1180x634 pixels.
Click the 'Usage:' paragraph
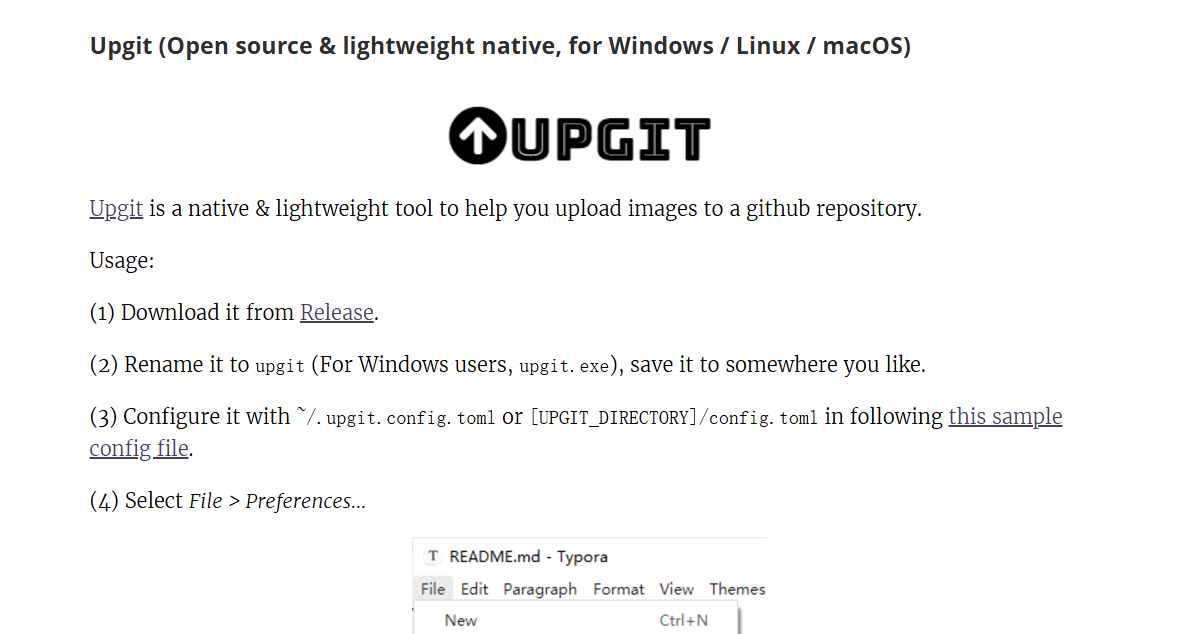(122, 261)
